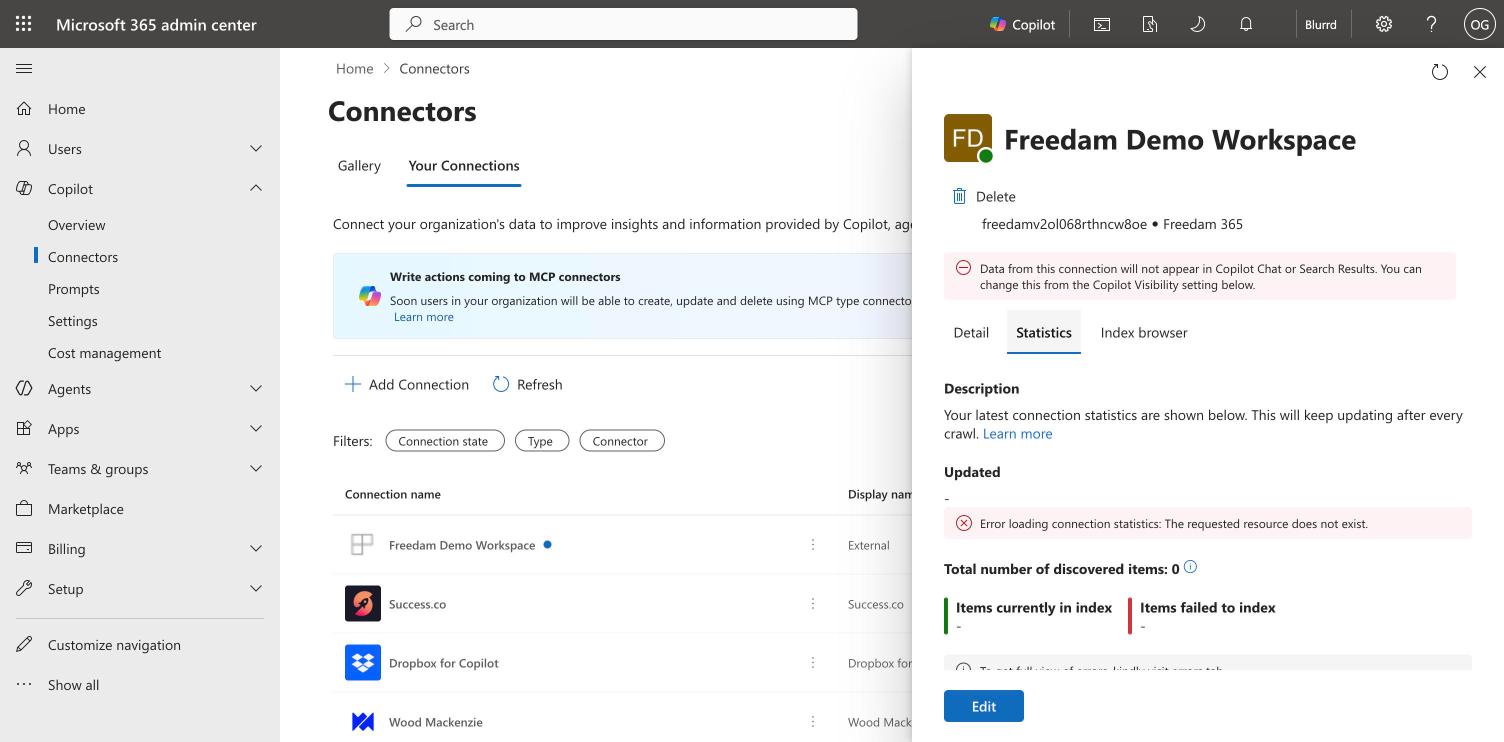The width and height of the screenshot is (1504, 742).
Task: Collapse the Copilot navigation section
Action: 256,188
